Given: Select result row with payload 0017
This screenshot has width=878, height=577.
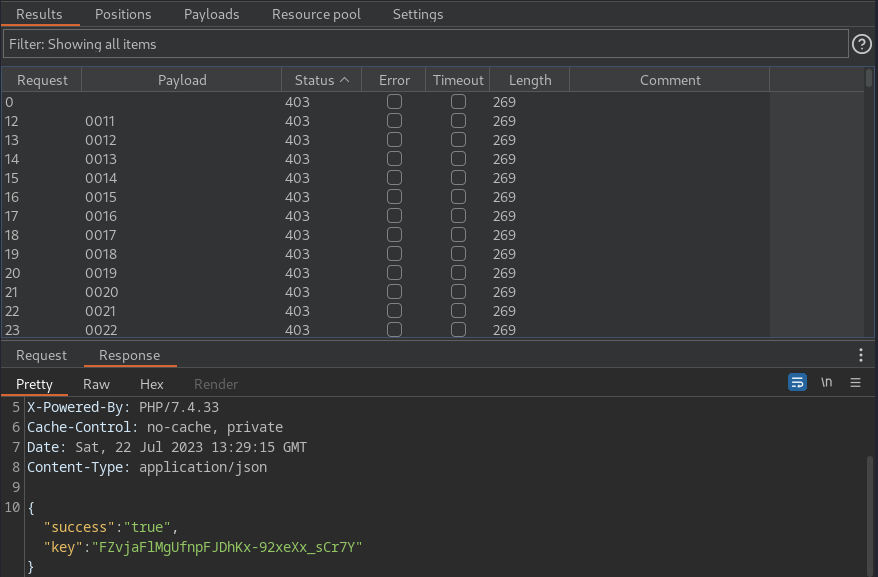Looking at the screenshot, I should [x=386, y=235].
